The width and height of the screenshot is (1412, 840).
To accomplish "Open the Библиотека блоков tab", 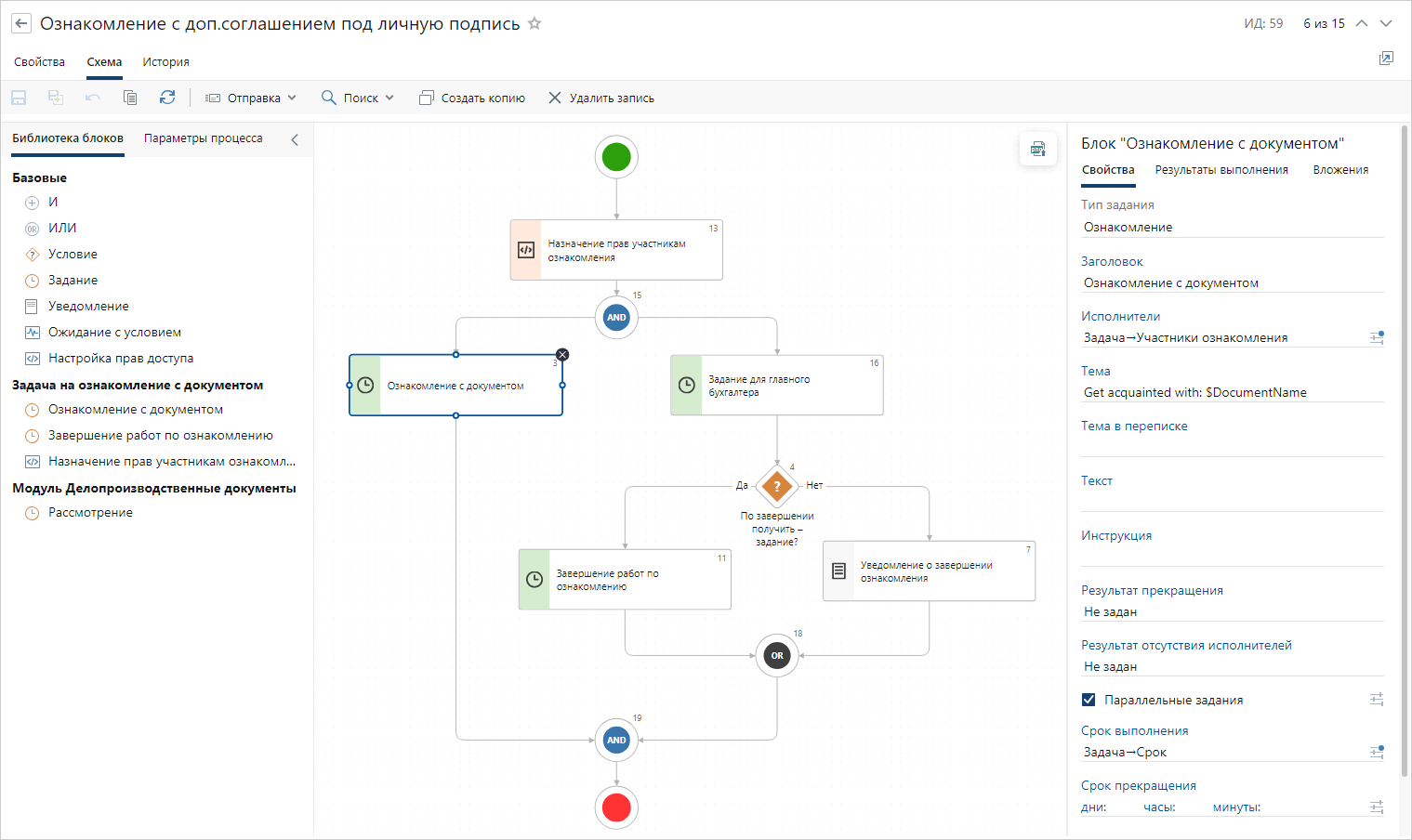I will pos(68,138).
